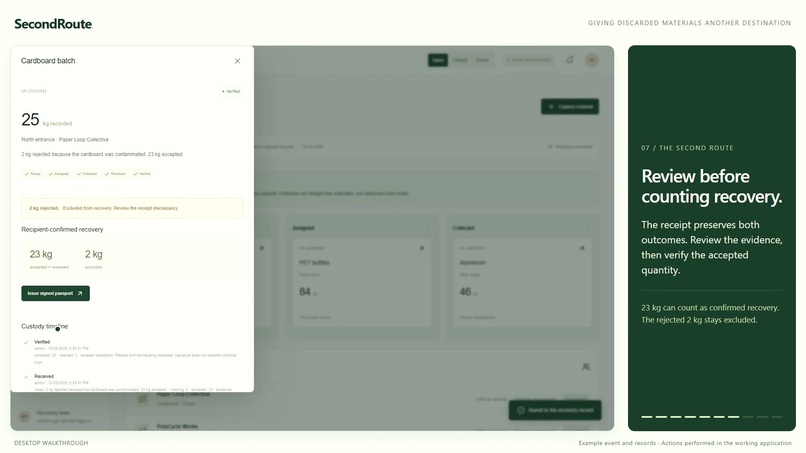Select the third tab beside Closed
Screen dimensions: 806x453
[482, 60]
